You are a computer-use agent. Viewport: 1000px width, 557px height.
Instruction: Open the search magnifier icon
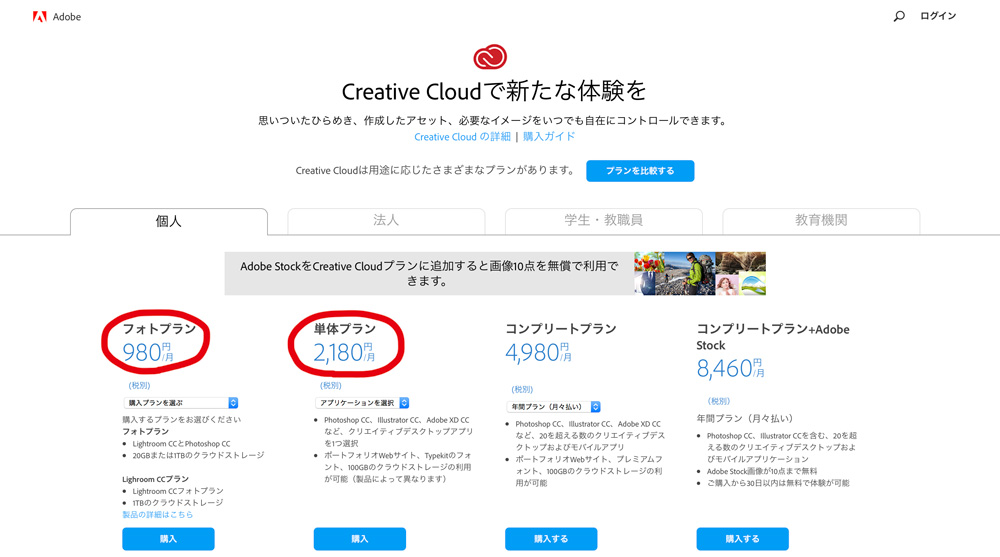(899, 16)
